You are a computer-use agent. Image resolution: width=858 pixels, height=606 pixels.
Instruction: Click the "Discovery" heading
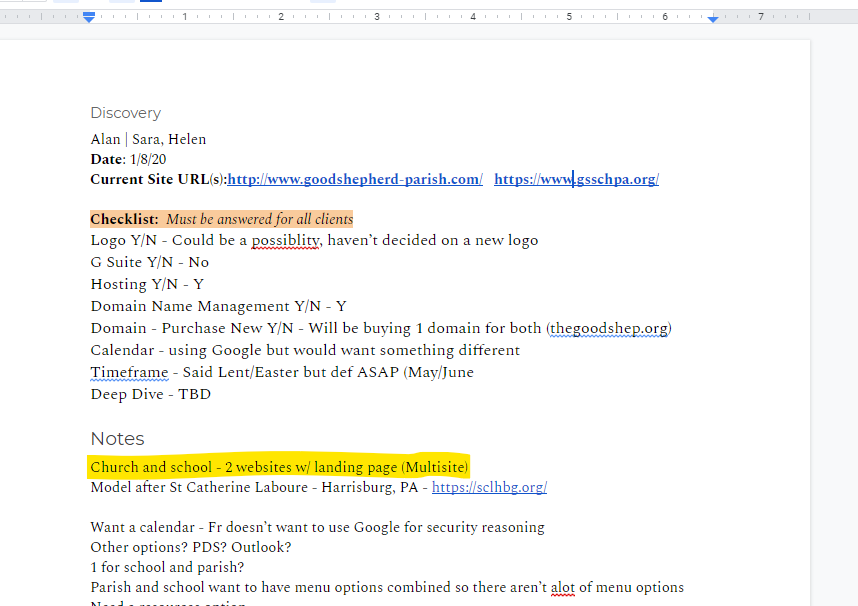tap(125, 113)
